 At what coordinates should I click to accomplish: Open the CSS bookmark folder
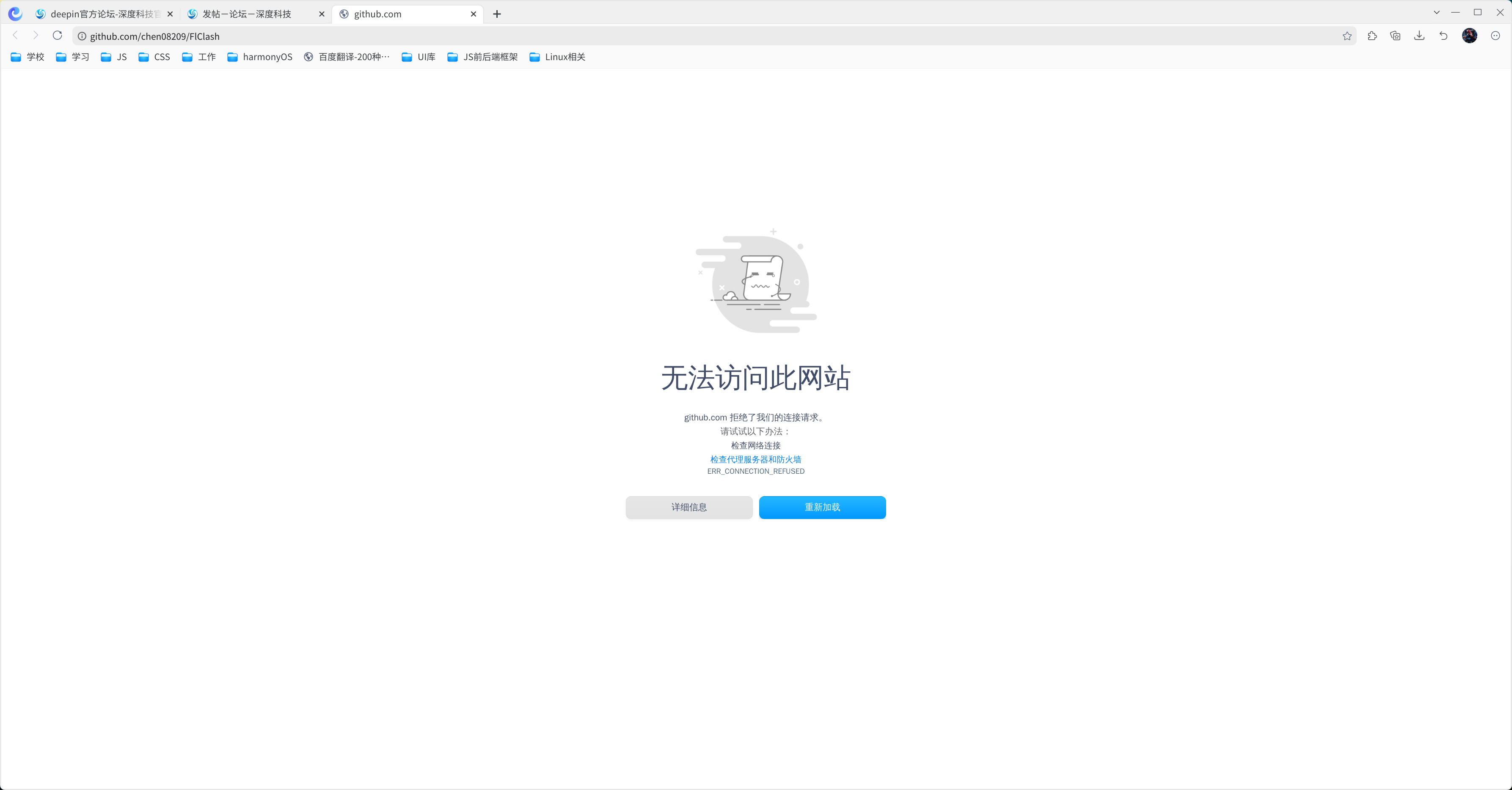coord(154,57)
